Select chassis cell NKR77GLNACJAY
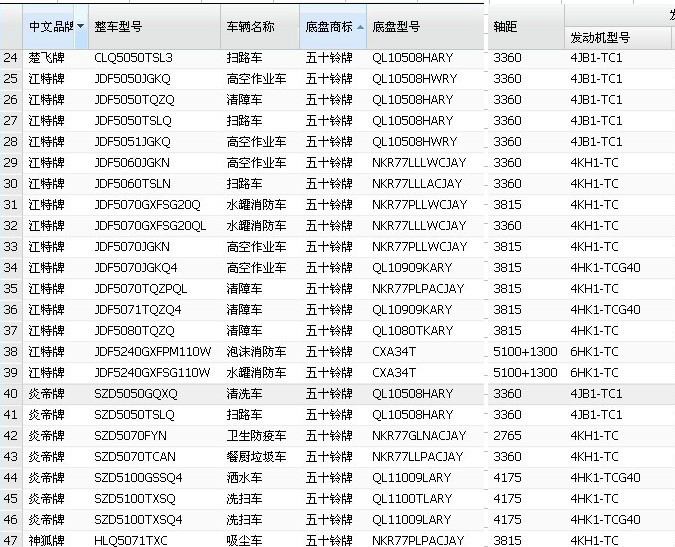This screenshot has width=675, height=547. coord(419,436)
